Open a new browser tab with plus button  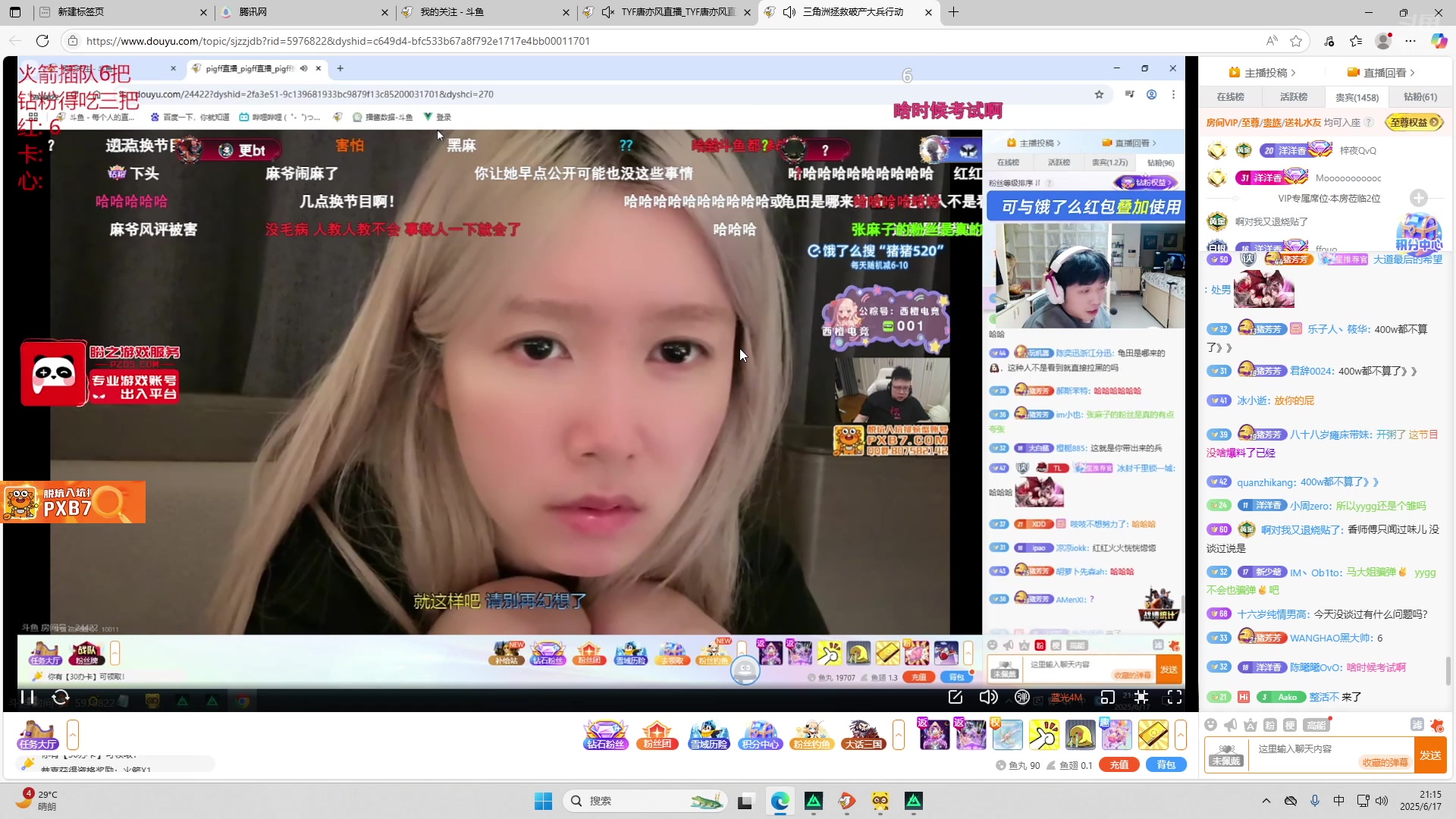tap(953, 12)
